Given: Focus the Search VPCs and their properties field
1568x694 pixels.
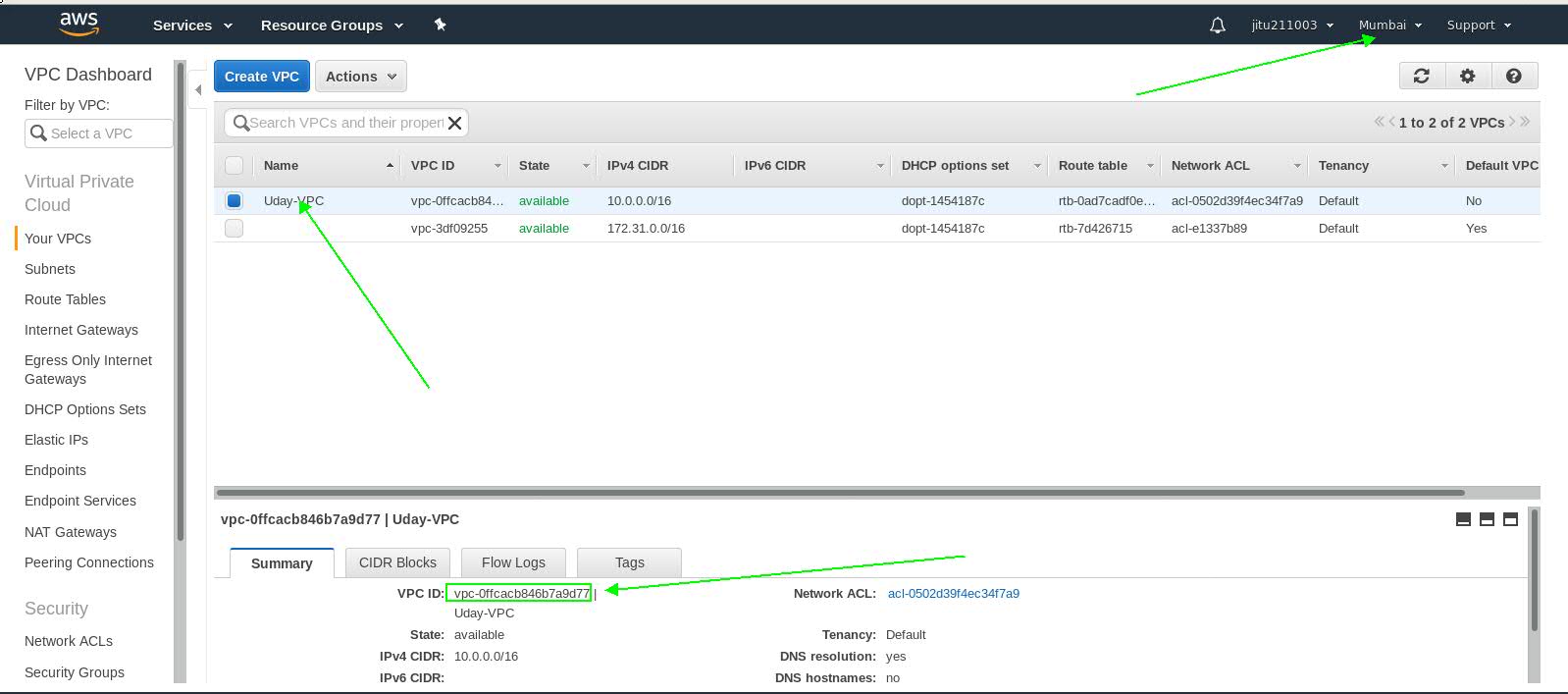Looking at the screenshot, I should tap(345, 123).
